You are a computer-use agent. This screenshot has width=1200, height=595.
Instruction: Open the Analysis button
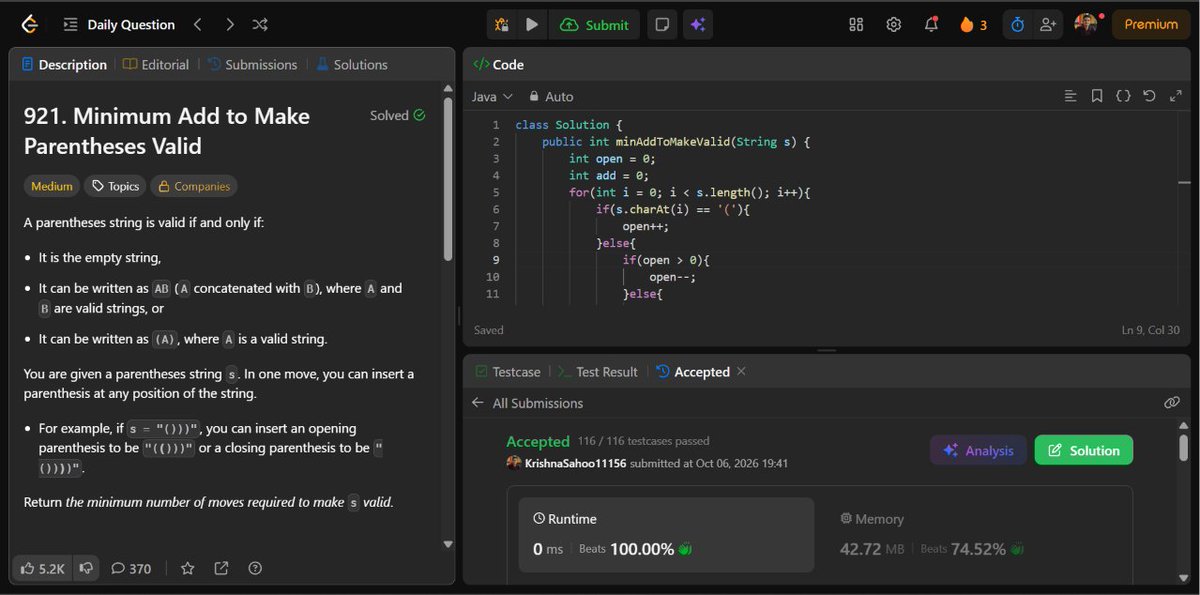click(978, 450)
